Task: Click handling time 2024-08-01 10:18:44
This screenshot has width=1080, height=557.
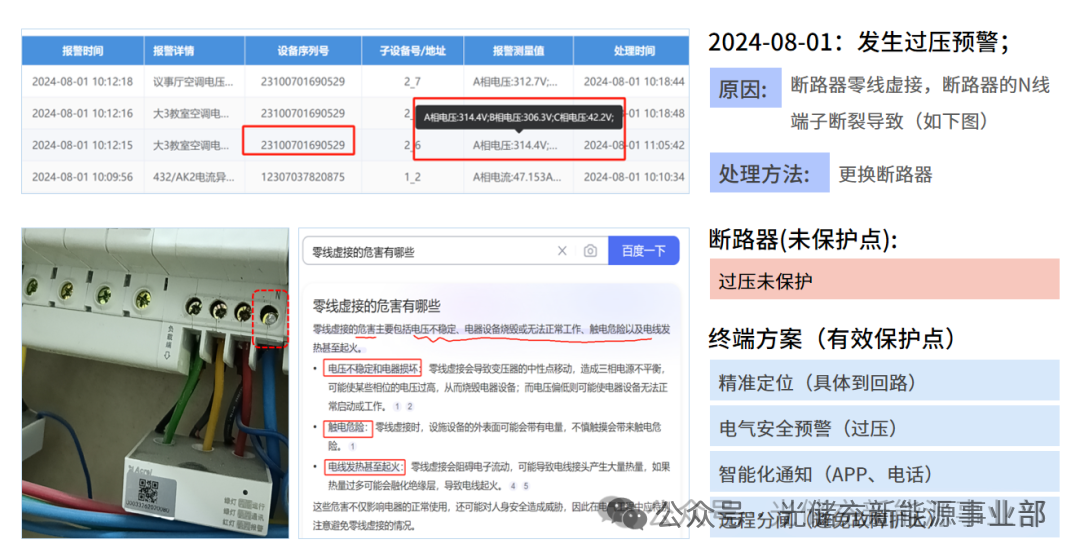Action: (x=634, y=81)
